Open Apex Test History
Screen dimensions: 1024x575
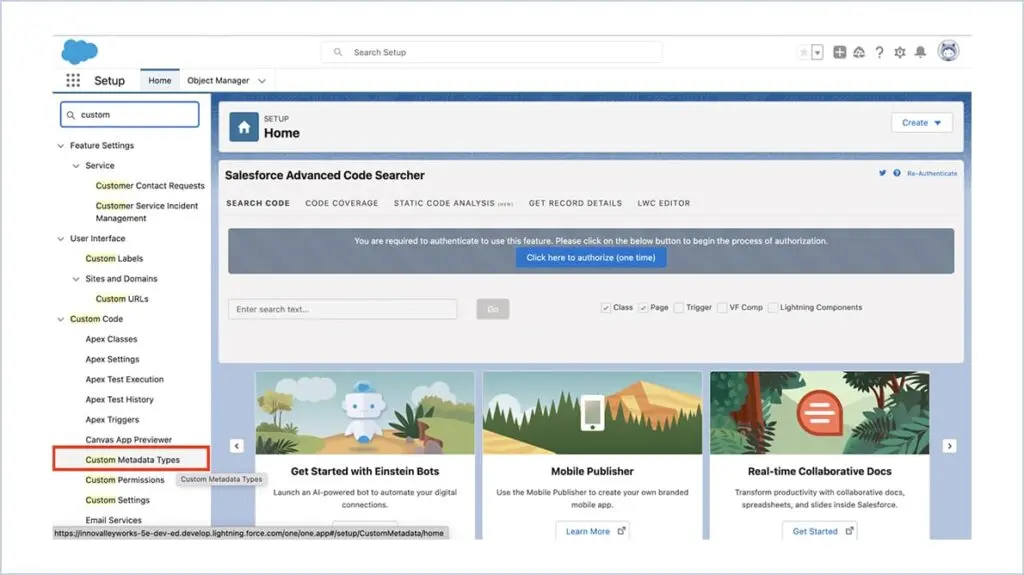(x=120, y=400)
